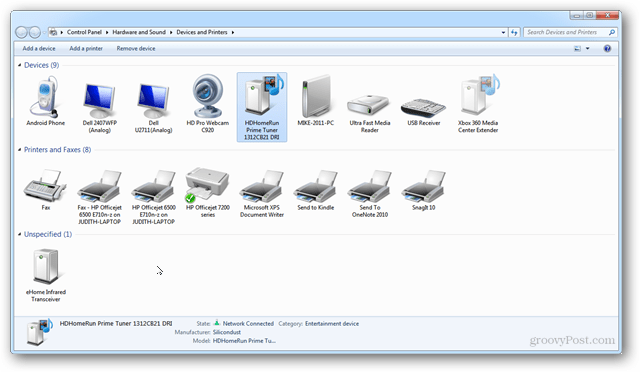Click the Back navigation arrow
Viewport: 640px width, 372px height.
[x=22, y=32]
